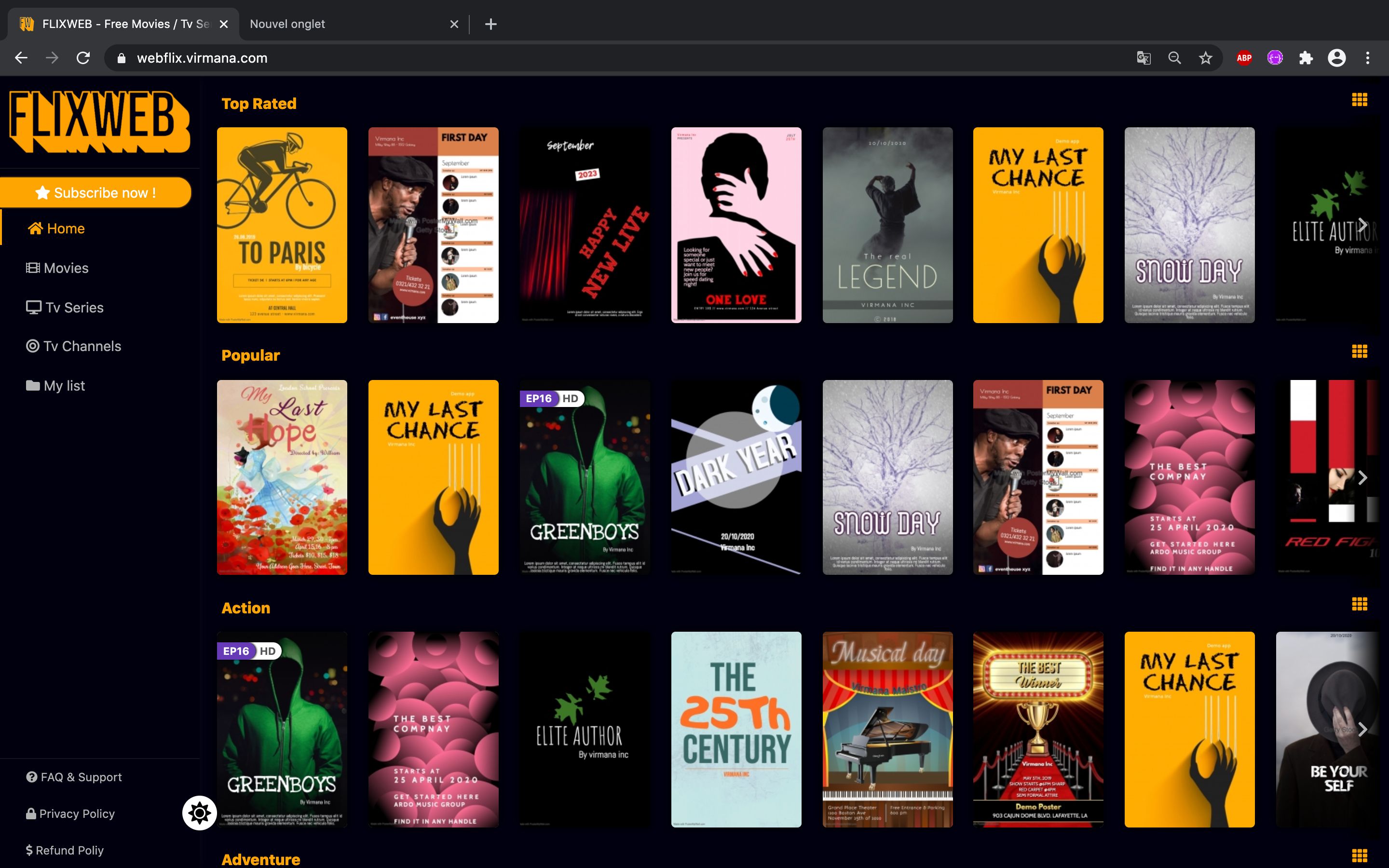The height and width of the screenshot is (868, 1389).
Task: Open the Adblock Plus extension icon
Action: click(1244, 57)
